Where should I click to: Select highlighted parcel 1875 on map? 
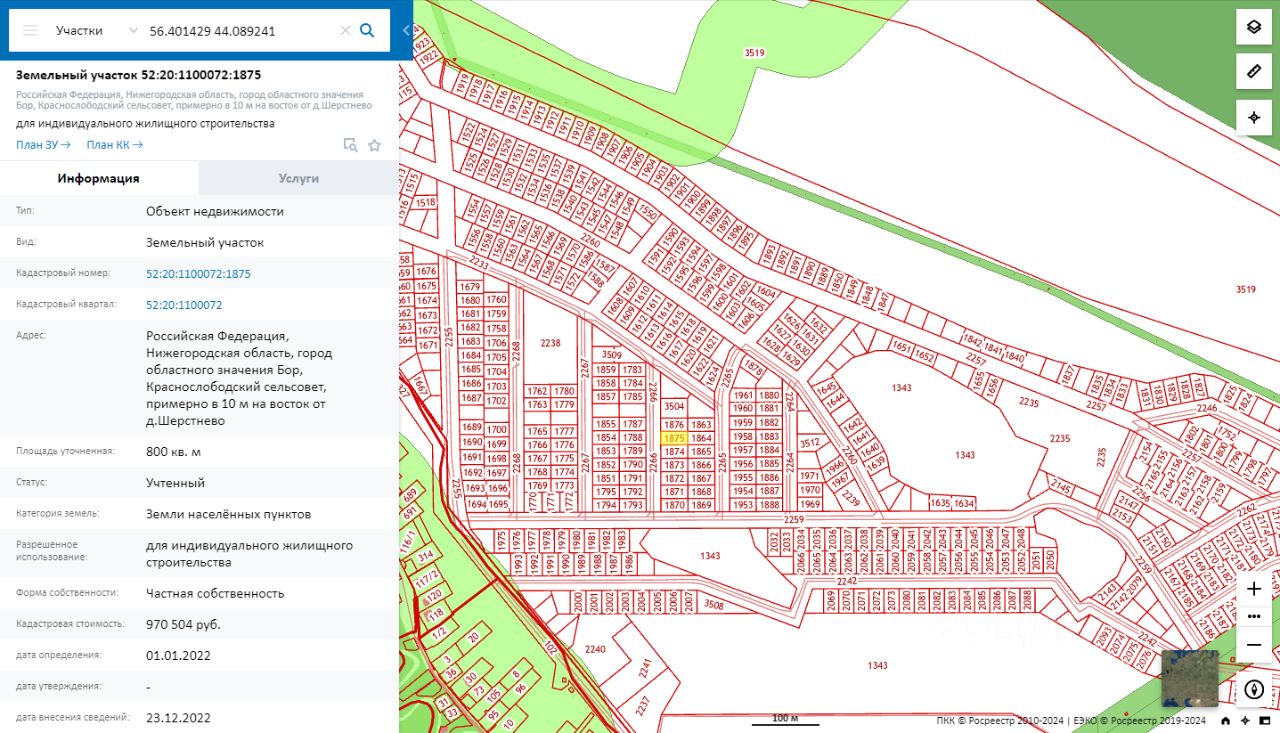673,438
